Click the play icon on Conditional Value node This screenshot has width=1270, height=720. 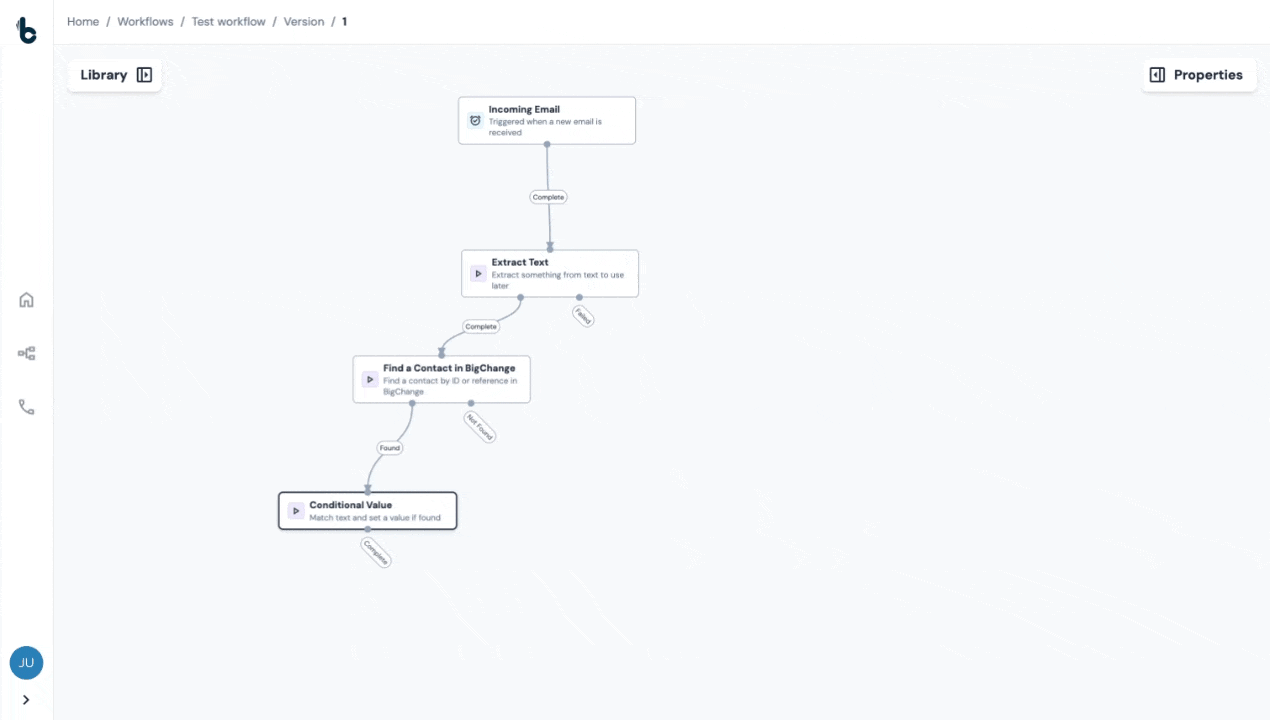296,510
